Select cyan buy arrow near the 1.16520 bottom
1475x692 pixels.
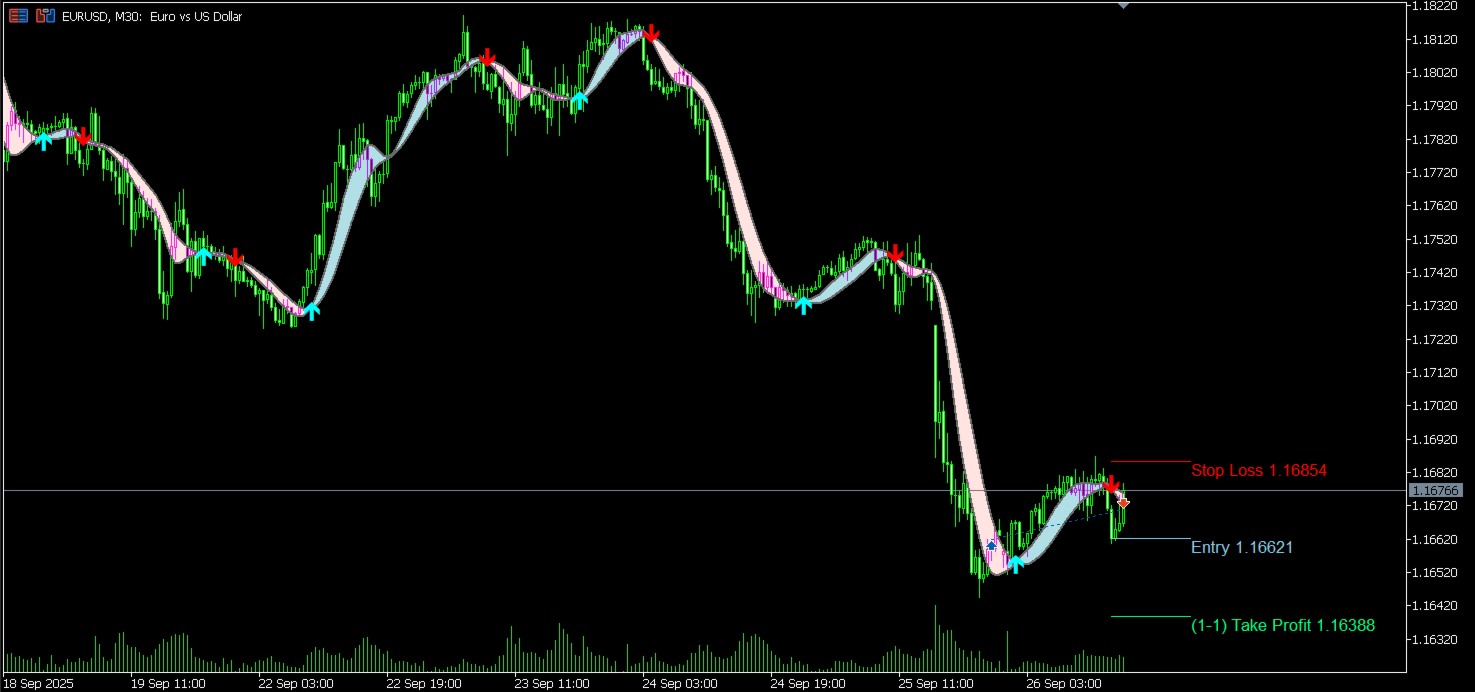pyautogui.click(x=1016, y=564)
